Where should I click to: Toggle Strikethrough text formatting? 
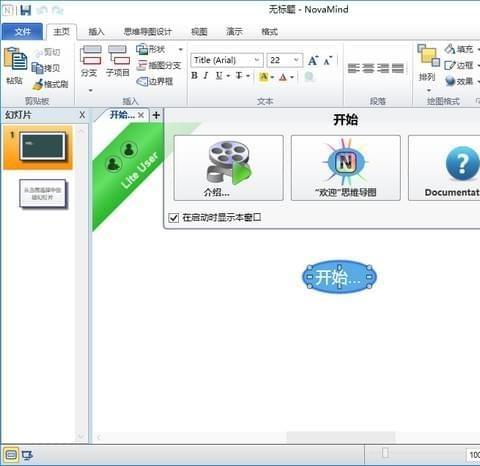[239, 76]
